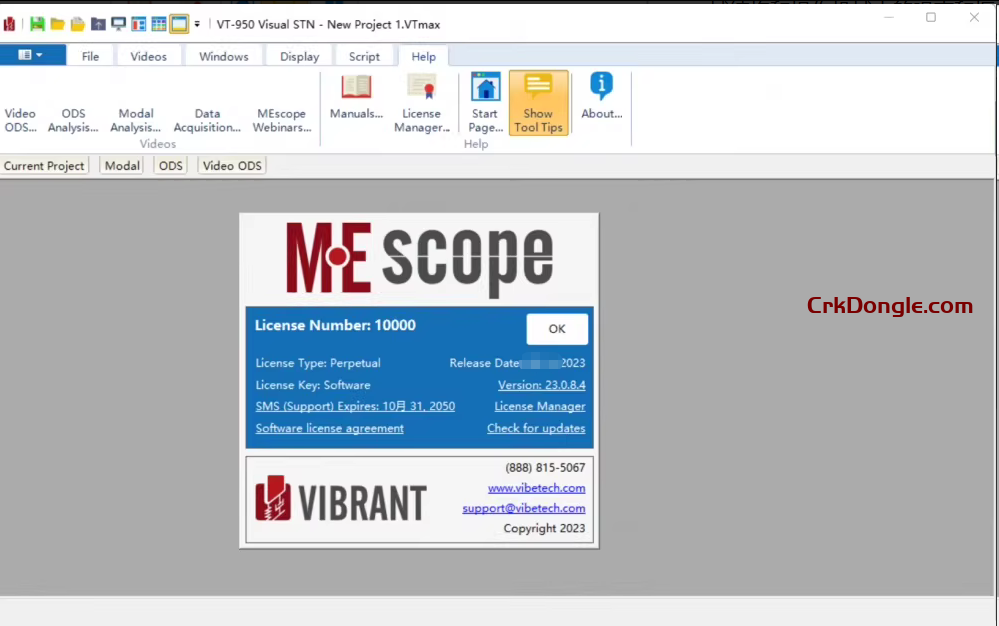
Task: Switch to the Display ribbon tab
Action: click(298, 56)
